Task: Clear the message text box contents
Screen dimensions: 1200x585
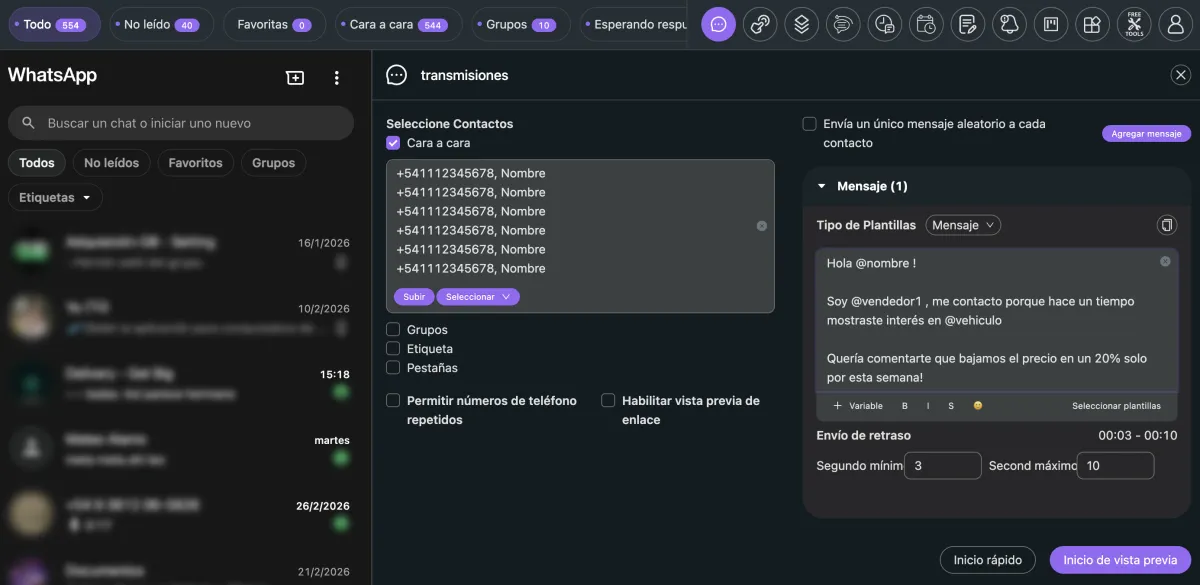Action: 1165,261
